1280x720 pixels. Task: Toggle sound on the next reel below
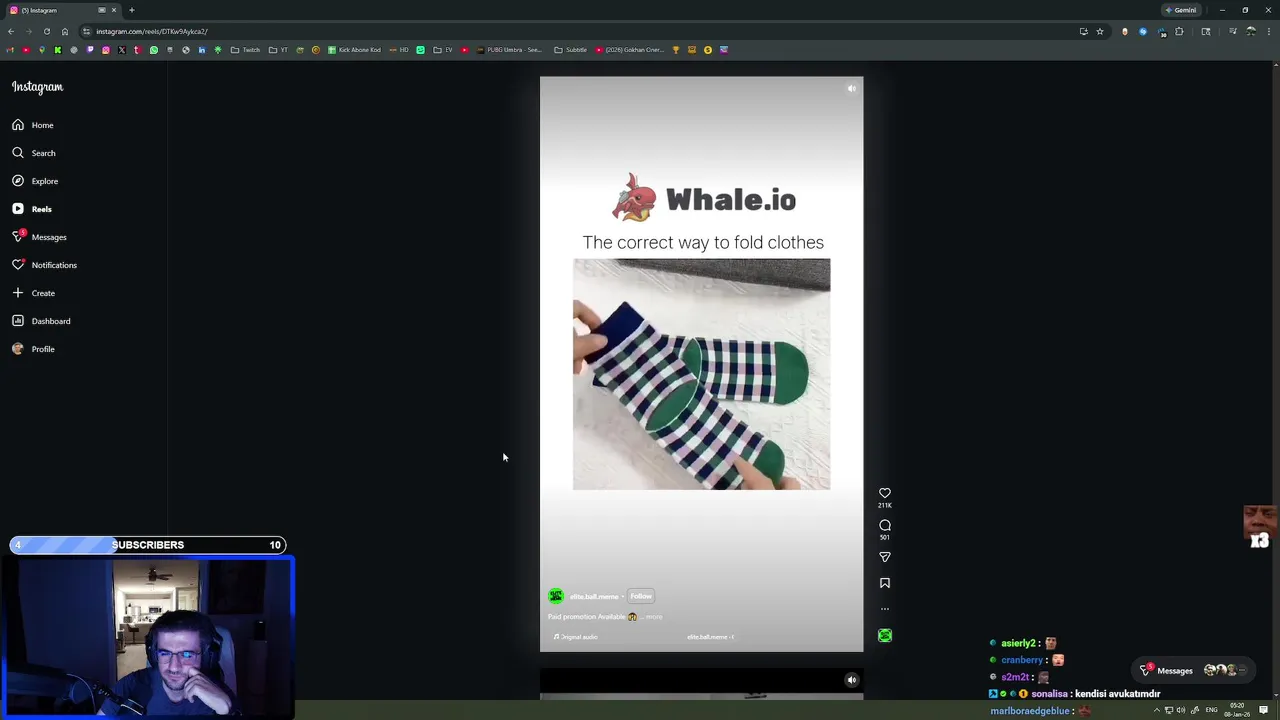(851, 680)
